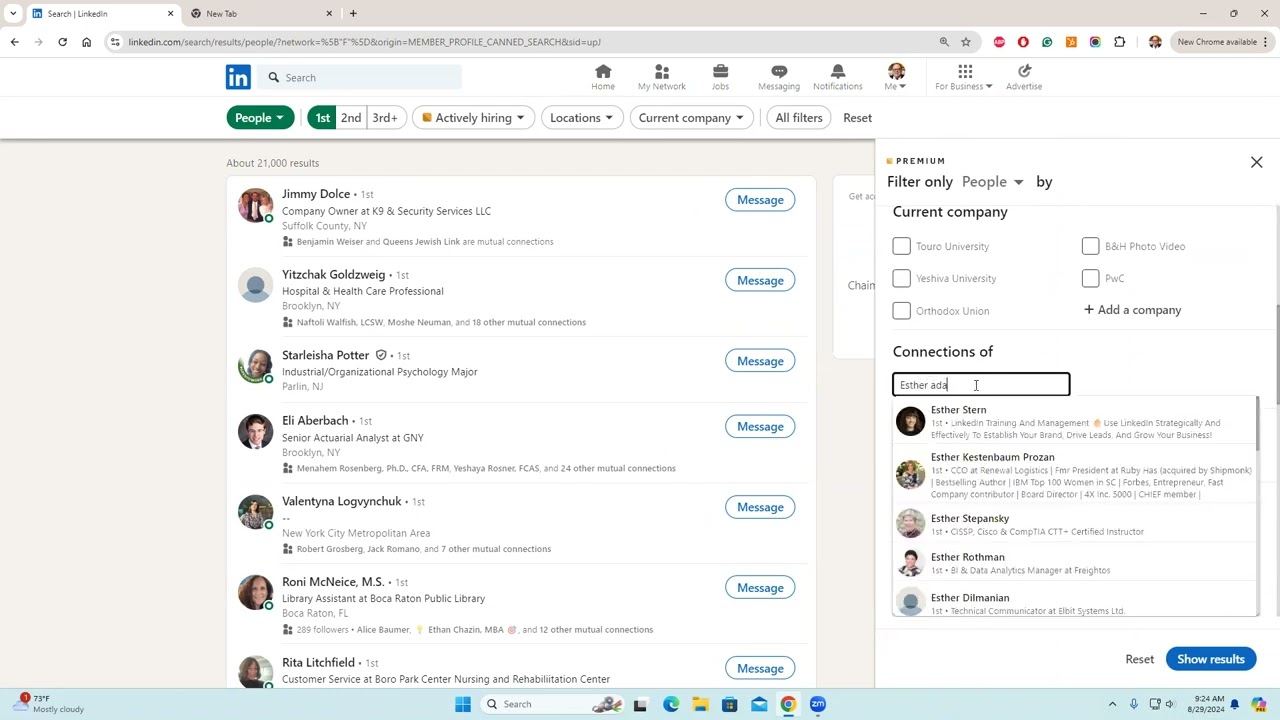The image size is (1280, 720).
Task: Expand Filter only People dropdown
Action: point(993,182)
